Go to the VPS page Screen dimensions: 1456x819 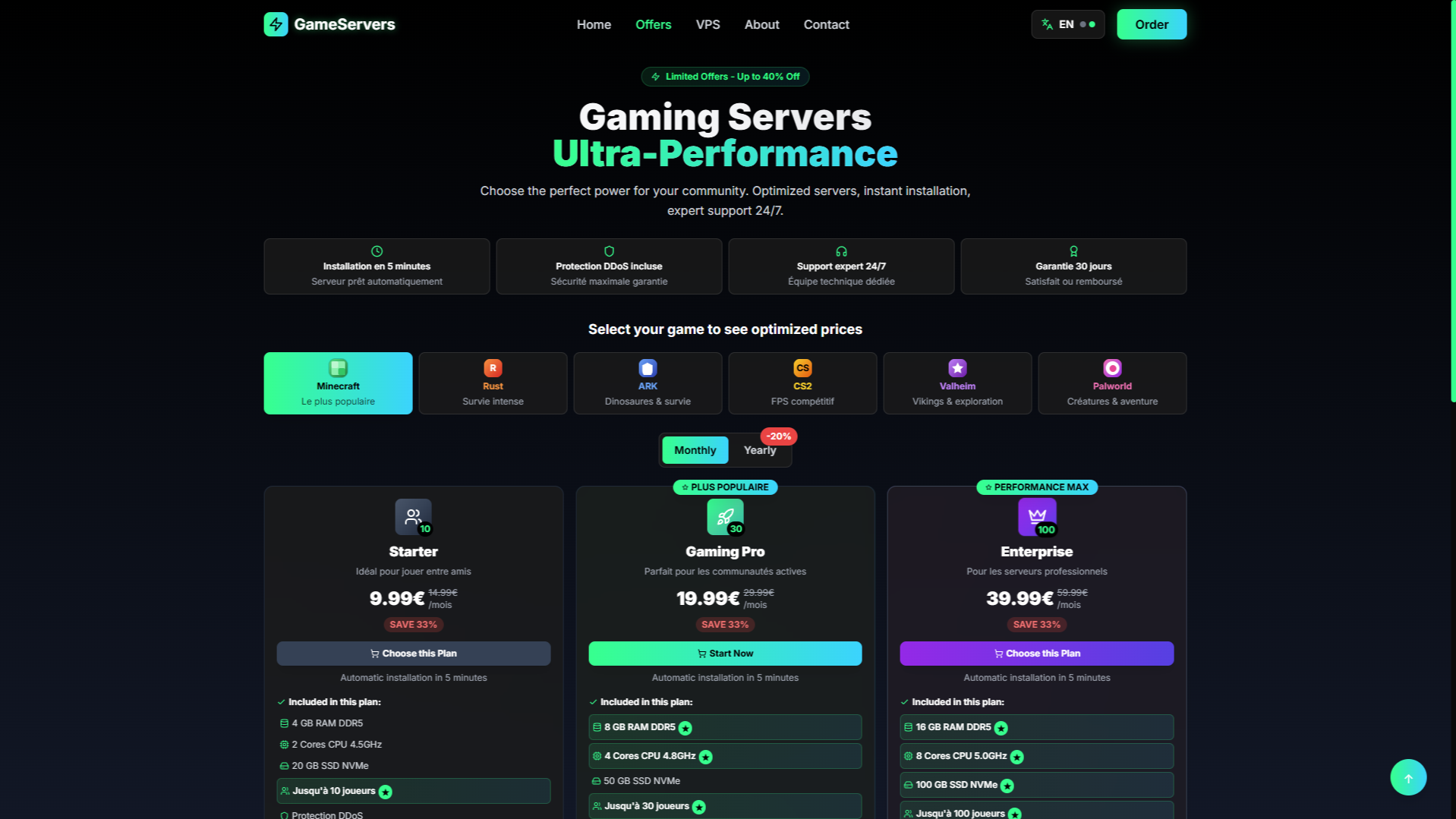pos(708,24)
